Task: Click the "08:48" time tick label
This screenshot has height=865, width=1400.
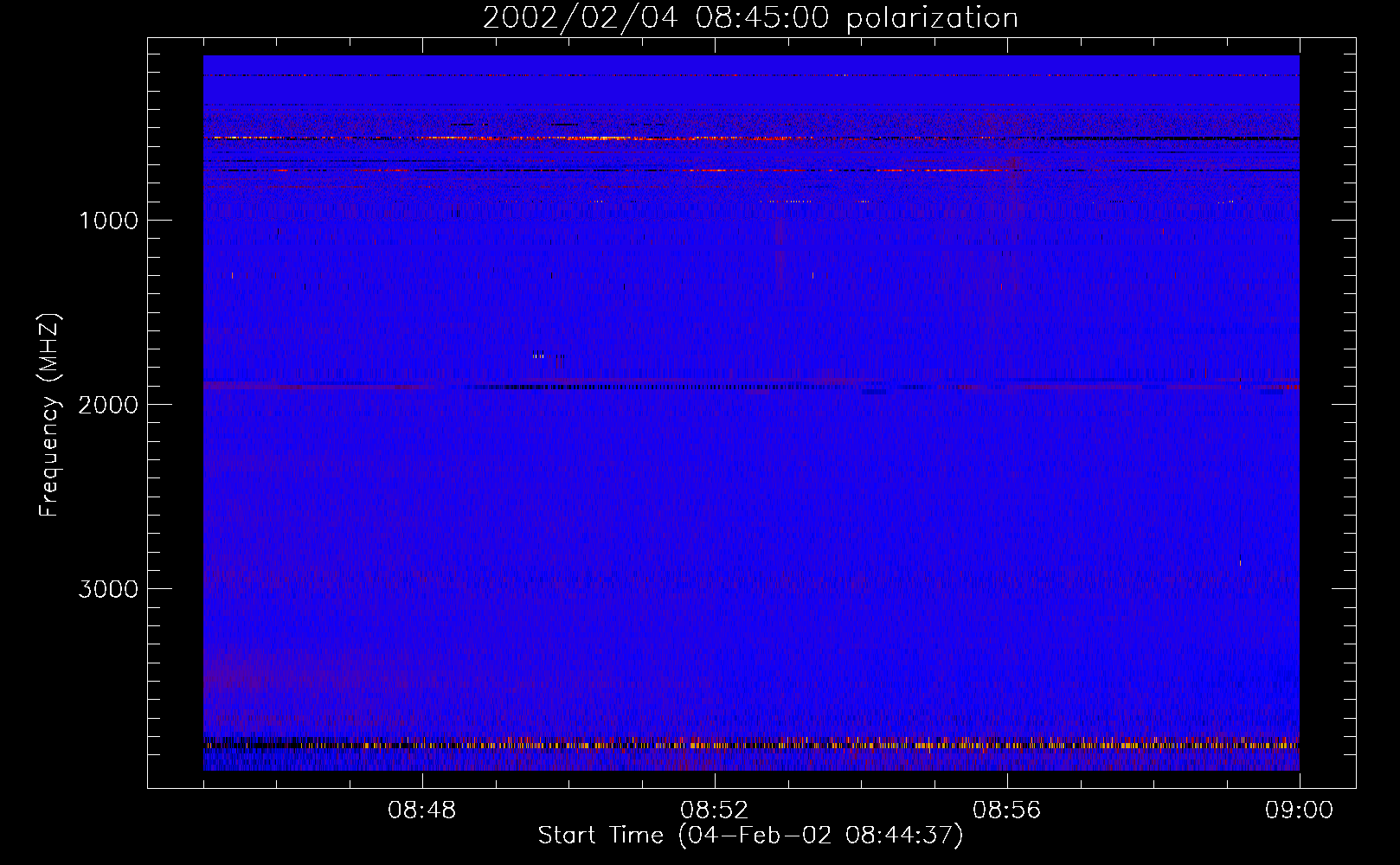Action: 422,811
